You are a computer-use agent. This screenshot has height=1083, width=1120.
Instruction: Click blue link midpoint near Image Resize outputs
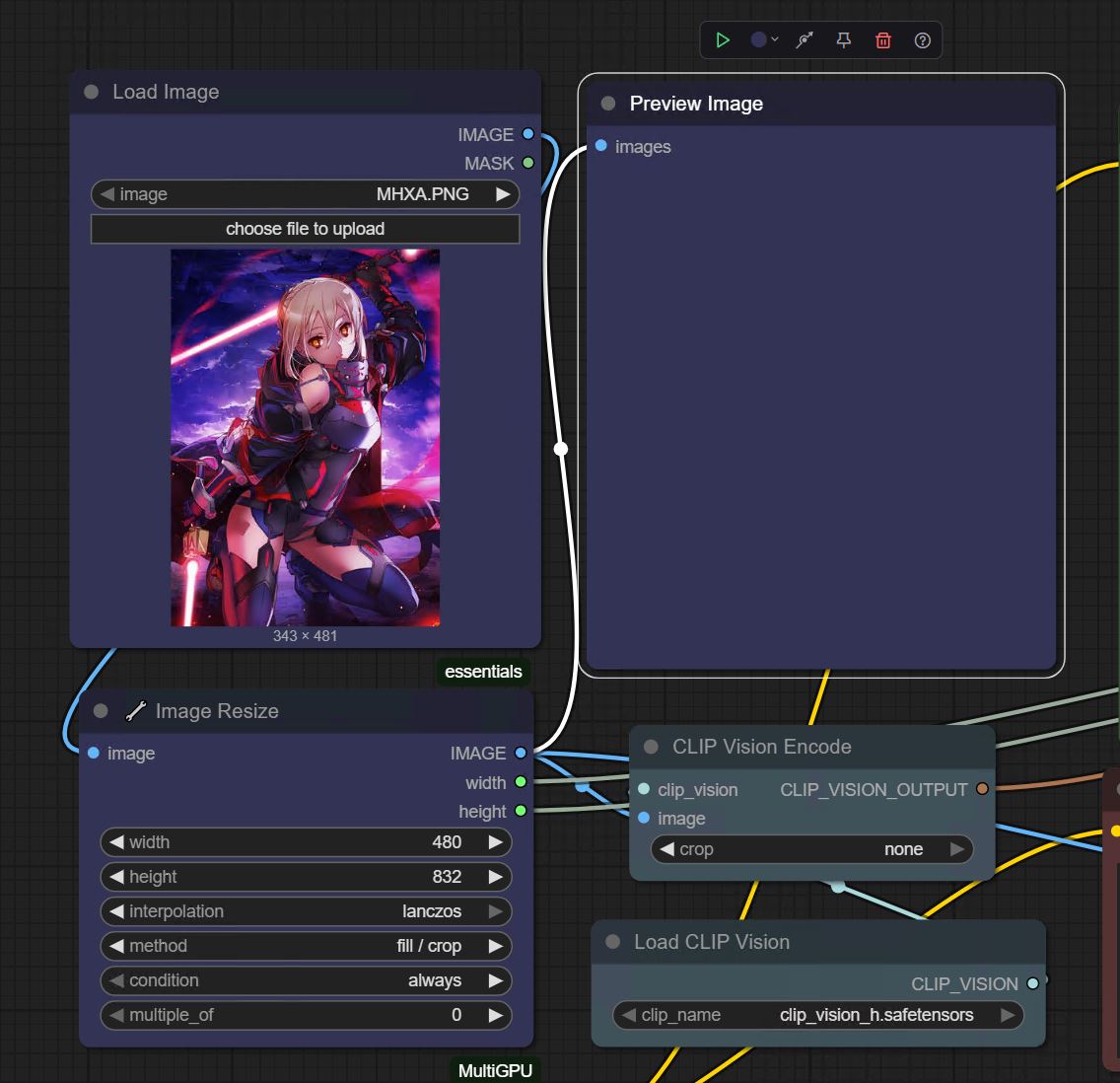click(x=582, y=786)
